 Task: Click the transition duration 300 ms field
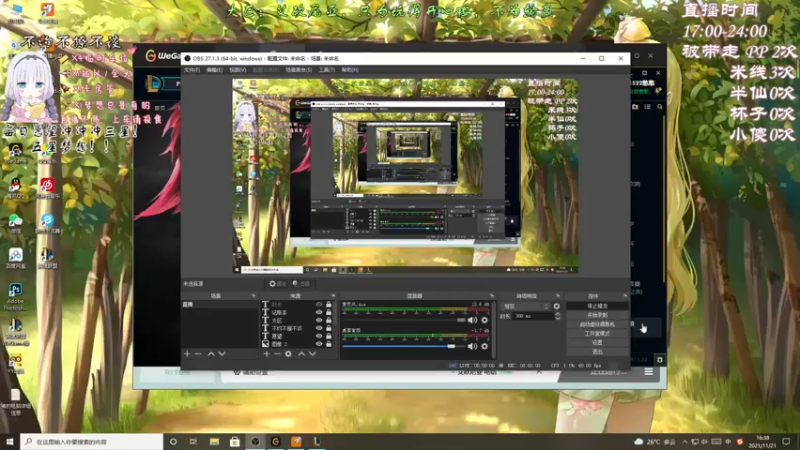[x=533, y=316]
